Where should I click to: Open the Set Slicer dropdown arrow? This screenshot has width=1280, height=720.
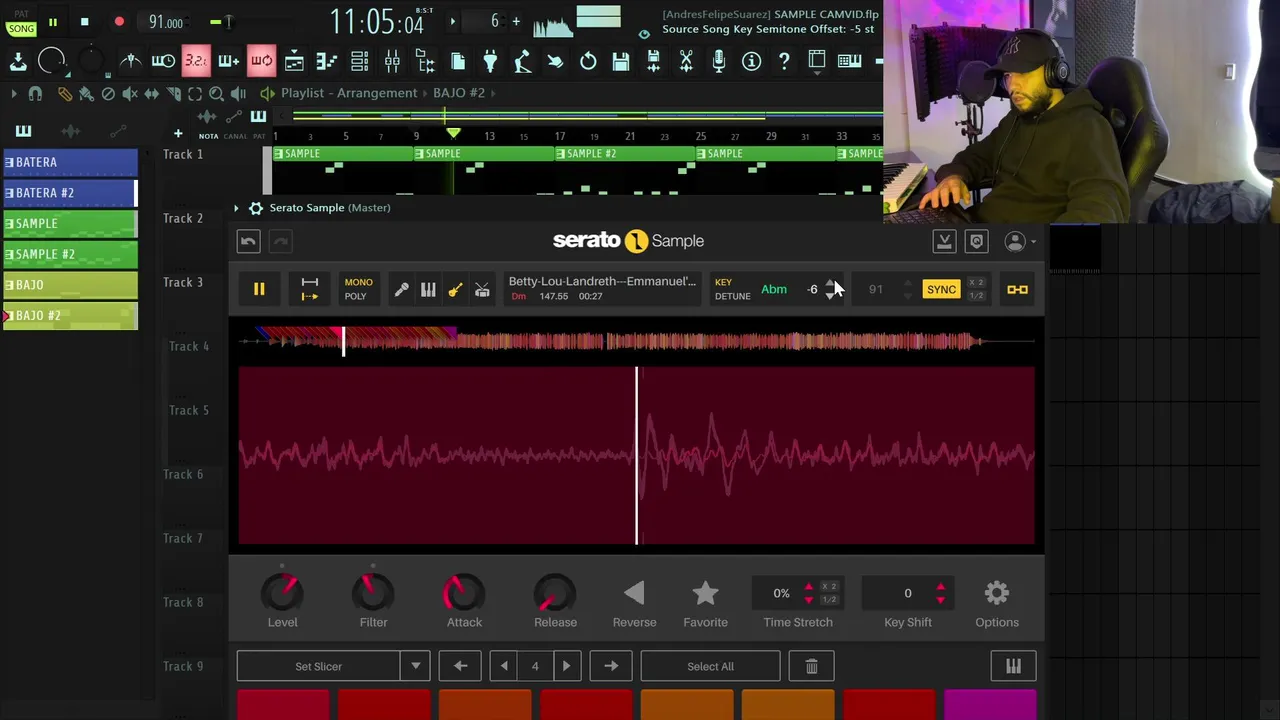pos(415,666)
